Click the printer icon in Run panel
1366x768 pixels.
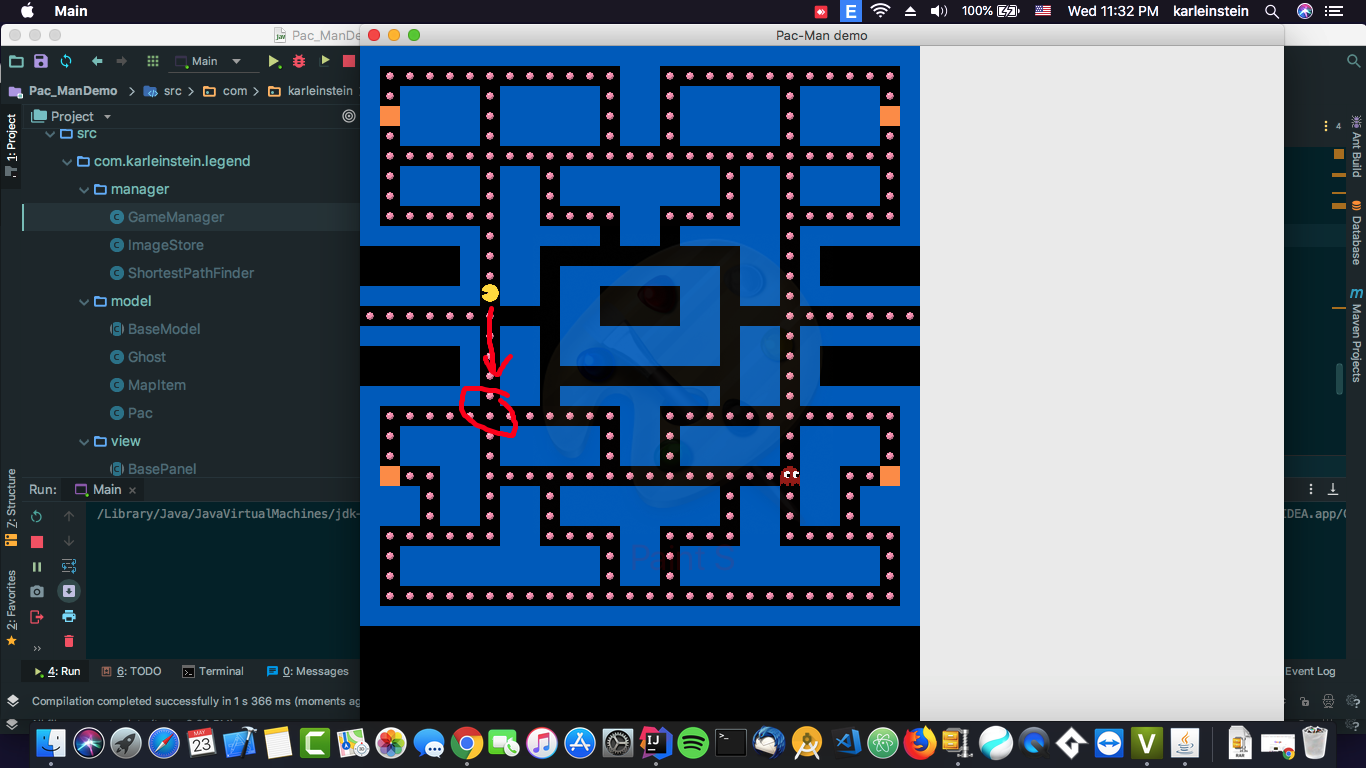click(69, 616)
